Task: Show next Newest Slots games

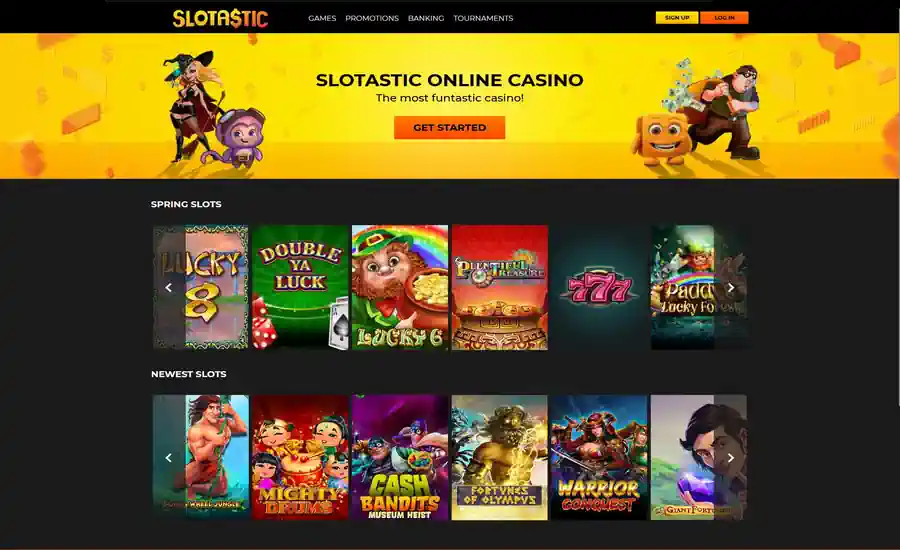Action: pos(731,458)
